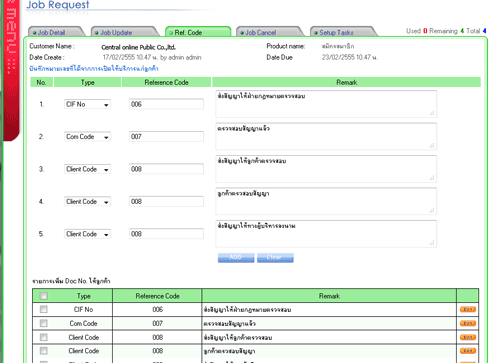Expand the Client Code dropdown in row 4
The width and height of the screenshot is (500, 363).
(x=87, y=201)
